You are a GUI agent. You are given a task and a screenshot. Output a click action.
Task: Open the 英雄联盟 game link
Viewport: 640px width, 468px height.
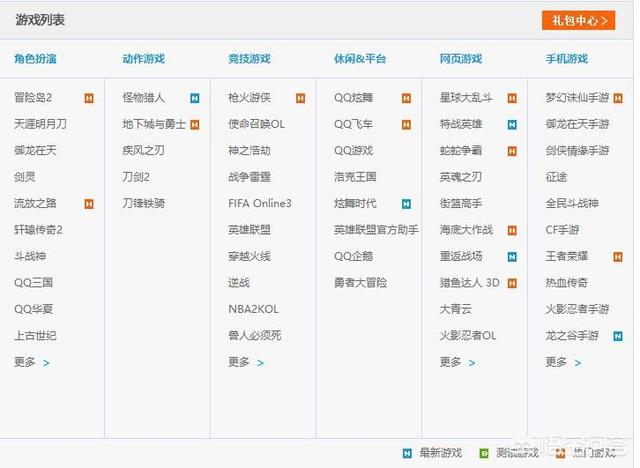point(249,230)
